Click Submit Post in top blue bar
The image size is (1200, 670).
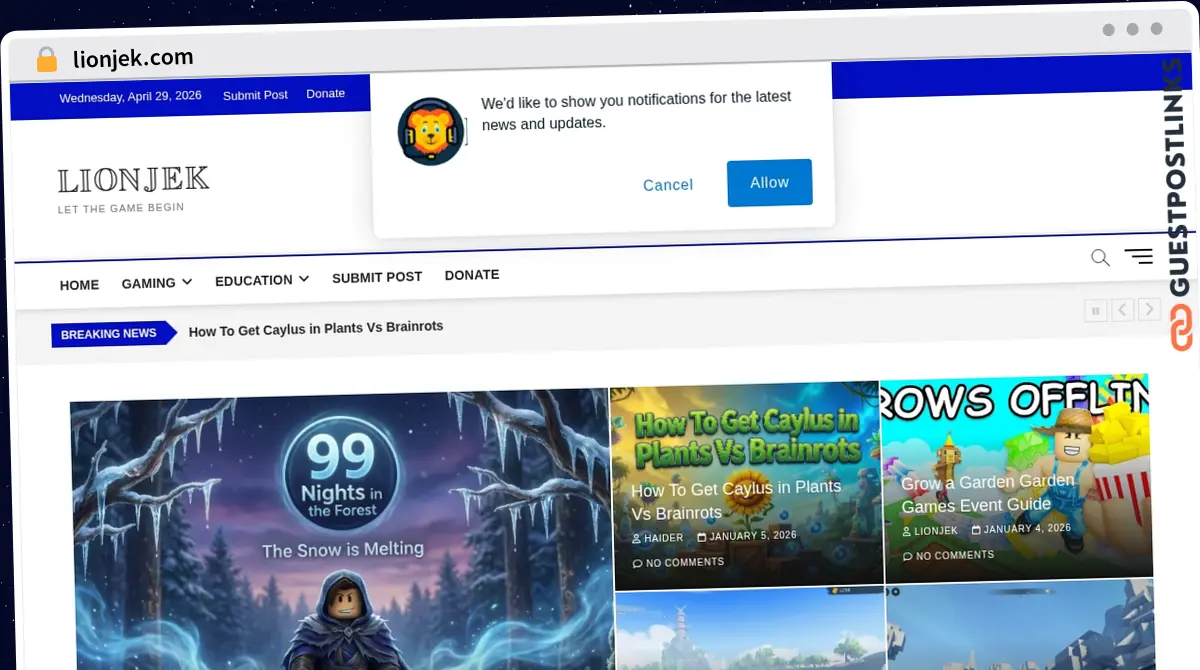(255, 95)
